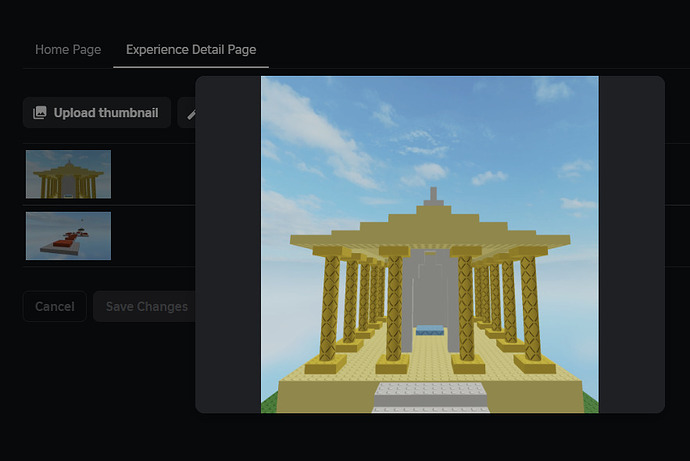The height and width of the screenshot is (461, 690).
Task: Click the Cancel button
Action: (x=55, y=306)
